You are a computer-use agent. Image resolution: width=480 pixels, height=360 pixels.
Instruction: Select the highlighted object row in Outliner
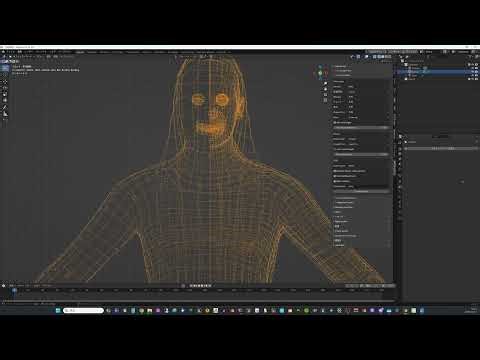(x=437, y=71)
